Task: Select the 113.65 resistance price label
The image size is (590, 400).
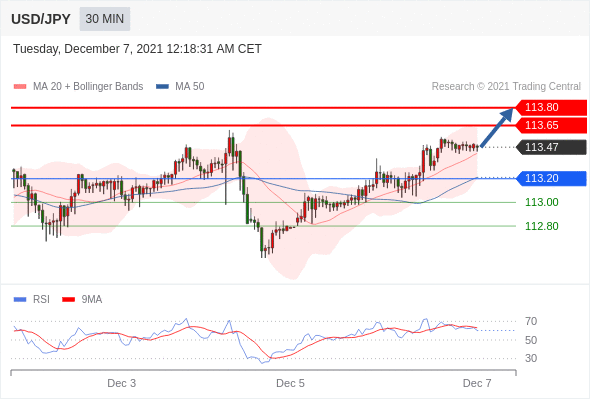Action: coord(551,125)
